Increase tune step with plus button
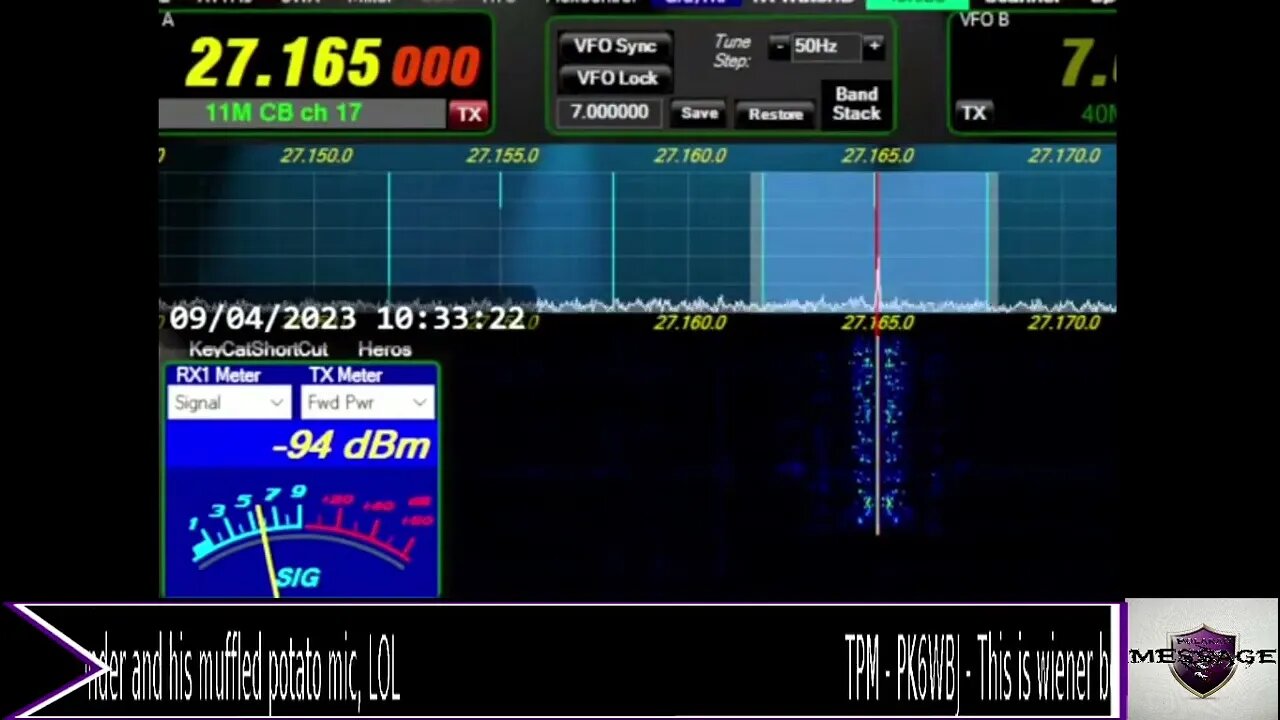Screen dimensions: 1280x720 coord(874,46)
